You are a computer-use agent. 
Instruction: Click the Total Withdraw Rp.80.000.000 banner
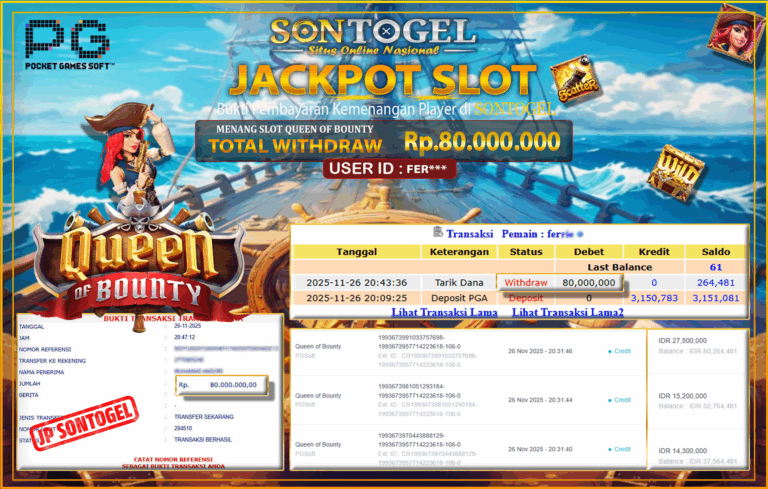(384, 141)
